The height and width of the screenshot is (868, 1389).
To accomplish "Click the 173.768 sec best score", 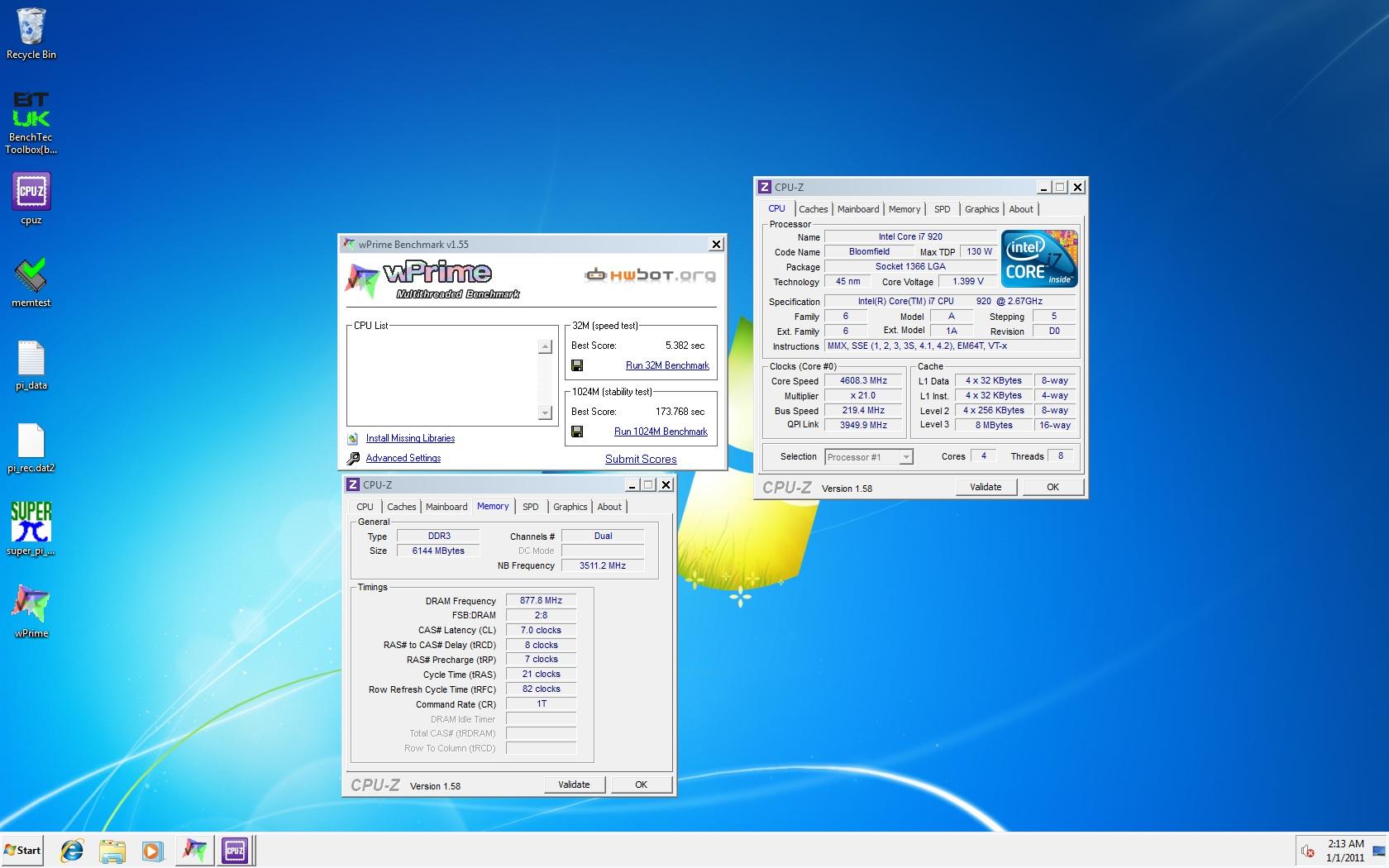I will (x=680, y=412).
